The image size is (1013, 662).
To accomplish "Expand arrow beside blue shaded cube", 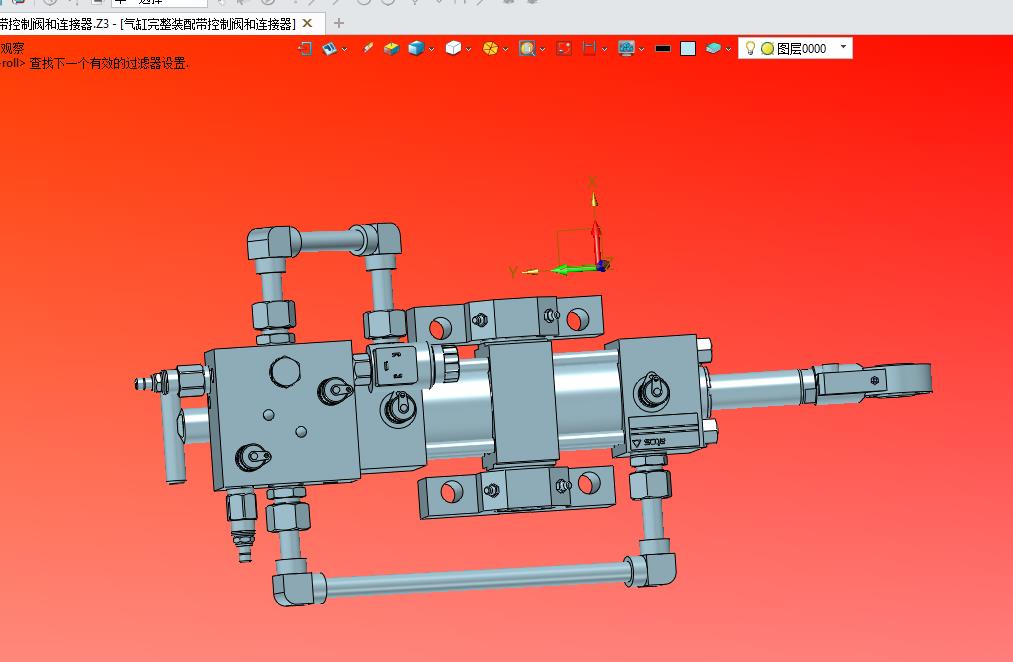I will 432,49.
